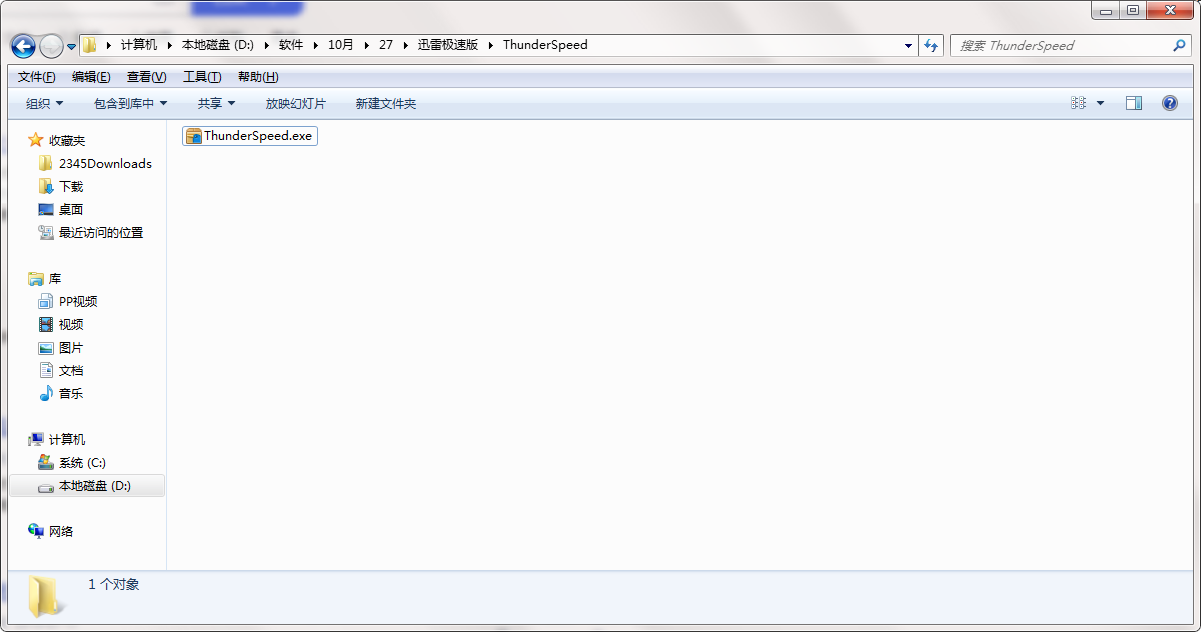Open Help with the question mark icon
The image size is (1201, 632).
coord(1169,103)
